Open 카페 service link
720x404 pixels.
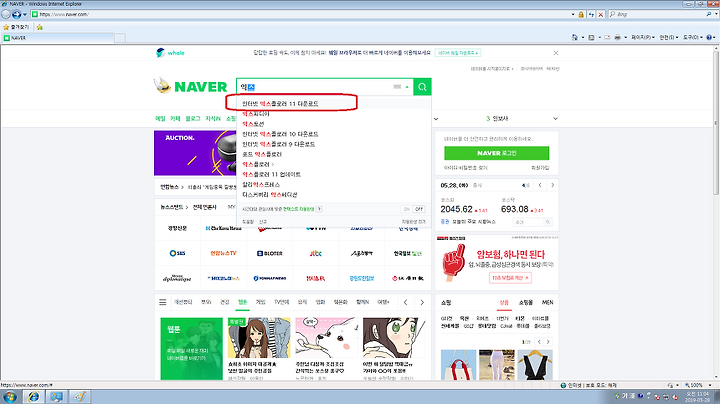[x=175, y=118]
